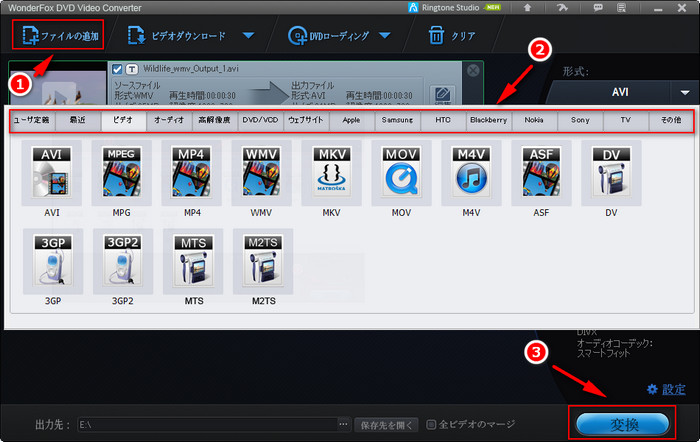Viewport: 700px width, 442px height.
Task: Pick the M4V format icon
Action: coord(471,173)
